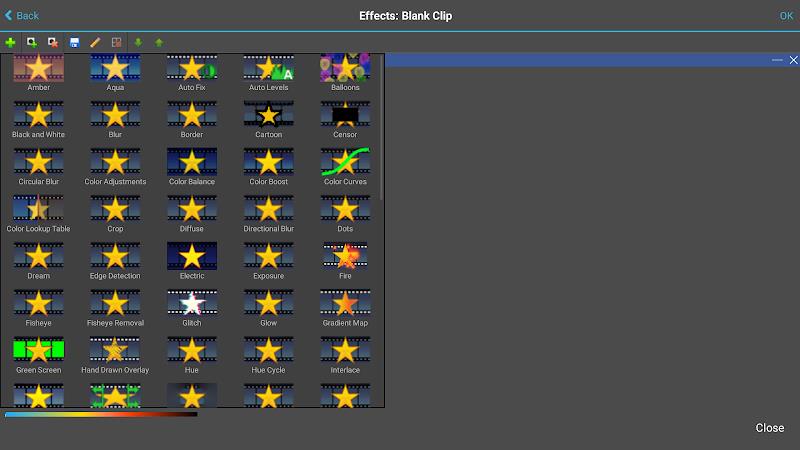
Task: Select the Edge Detection effect
Action: click(115, 261)
